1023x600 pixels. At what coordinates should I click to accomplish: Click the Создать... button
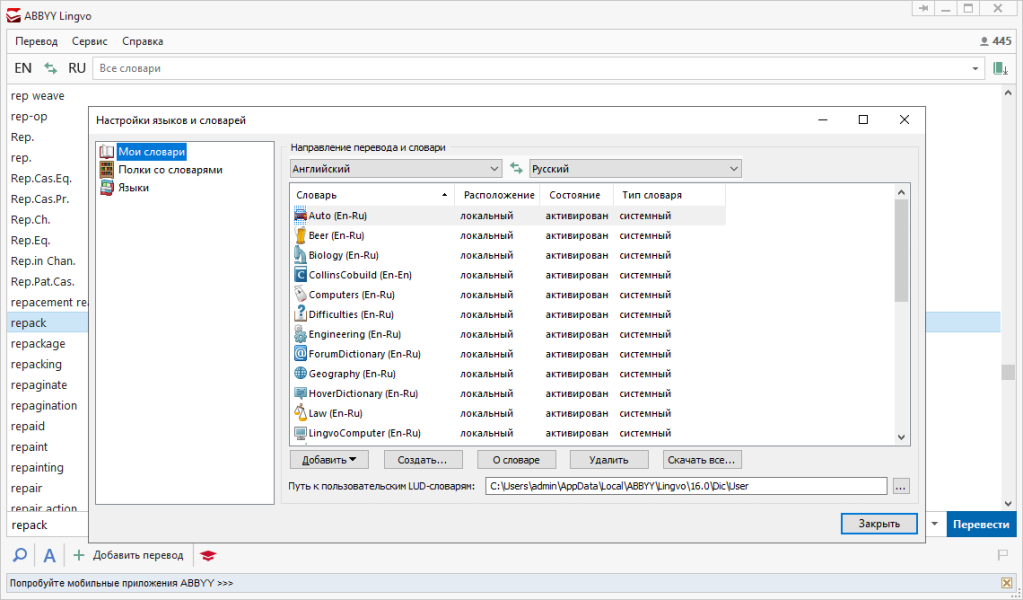click(x=423, y=460)
